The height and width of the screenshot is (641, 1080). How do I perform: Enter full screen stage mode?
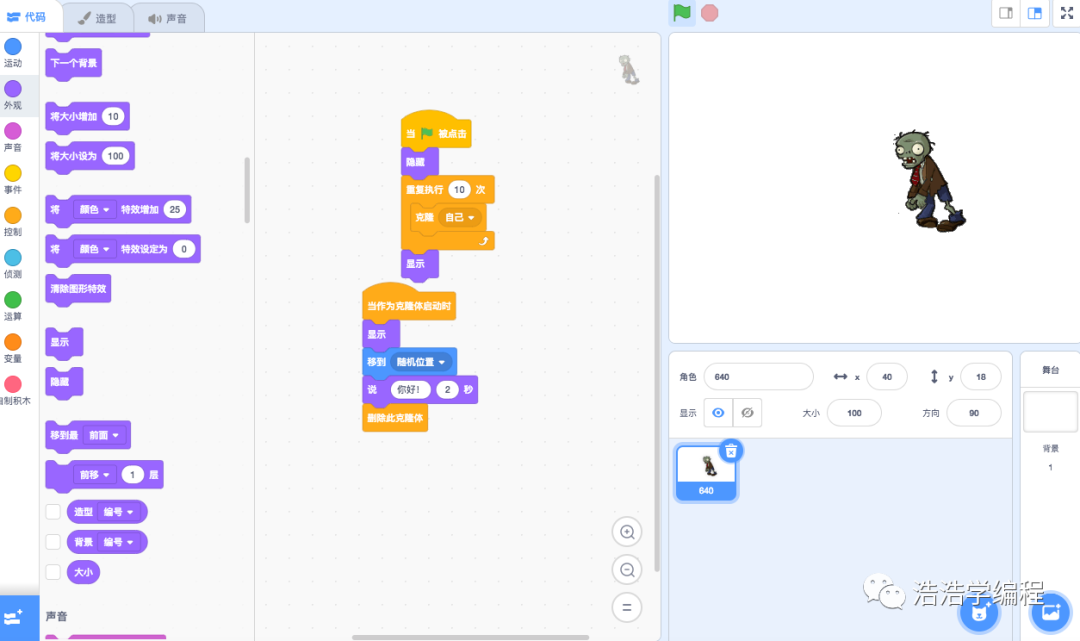pos(1066,13)
